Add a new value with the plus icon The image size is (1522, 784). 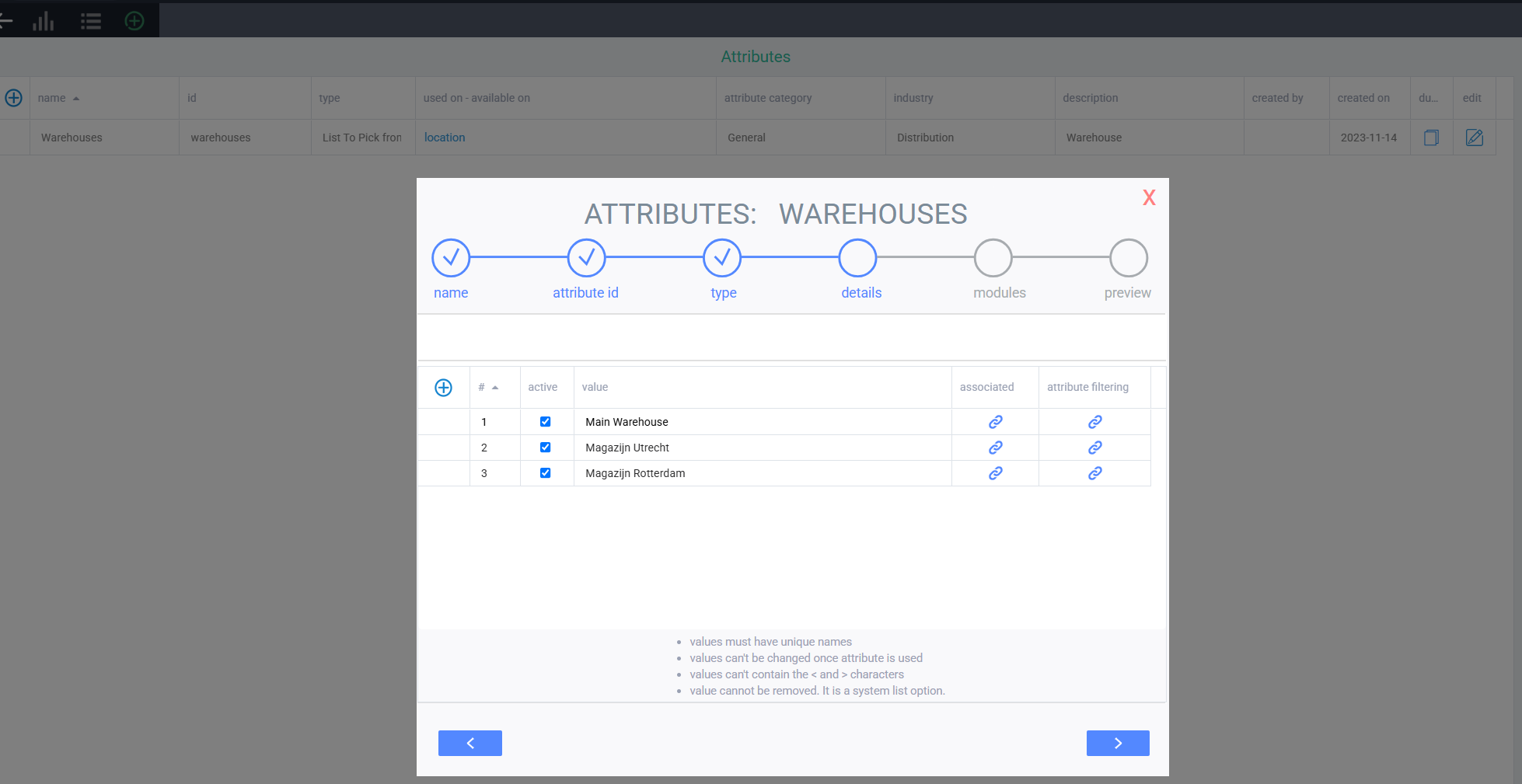point(443,388)
